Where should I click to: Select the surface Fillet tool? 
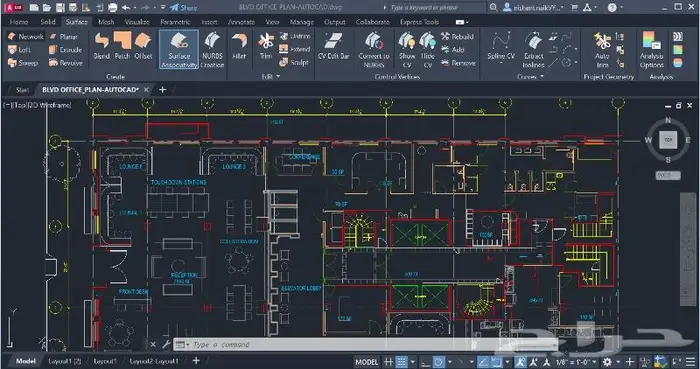coord(239,46)
